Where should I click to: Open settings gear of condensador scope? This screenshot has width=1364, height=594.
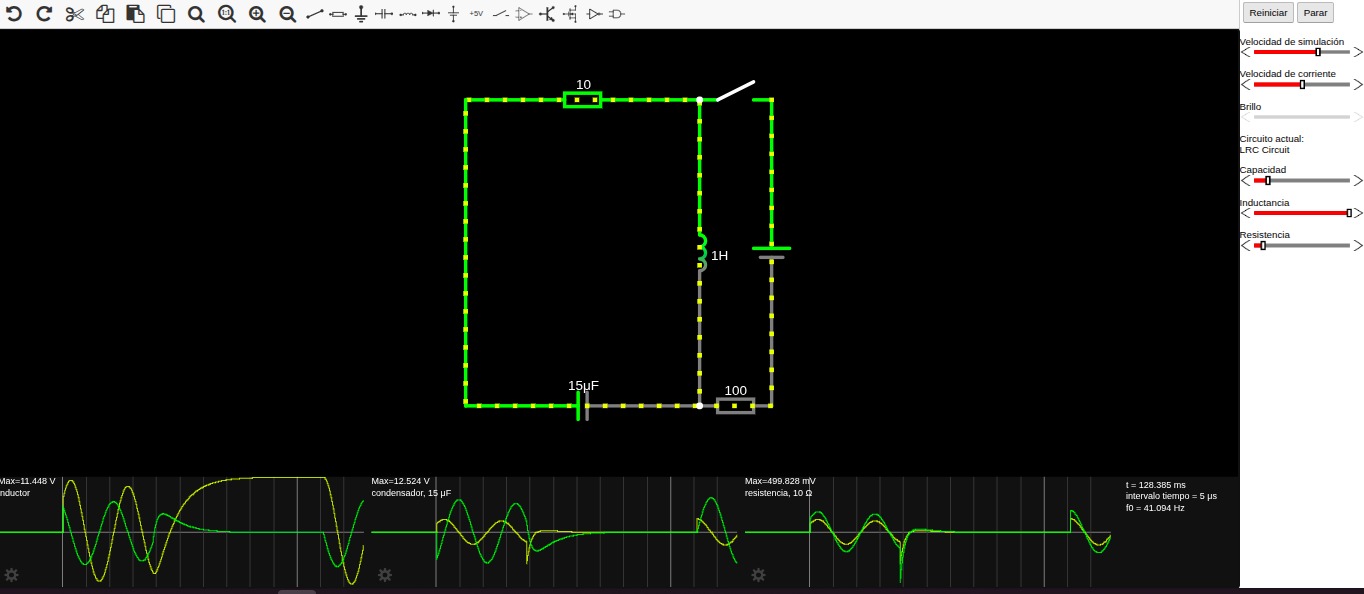point(384,575)
